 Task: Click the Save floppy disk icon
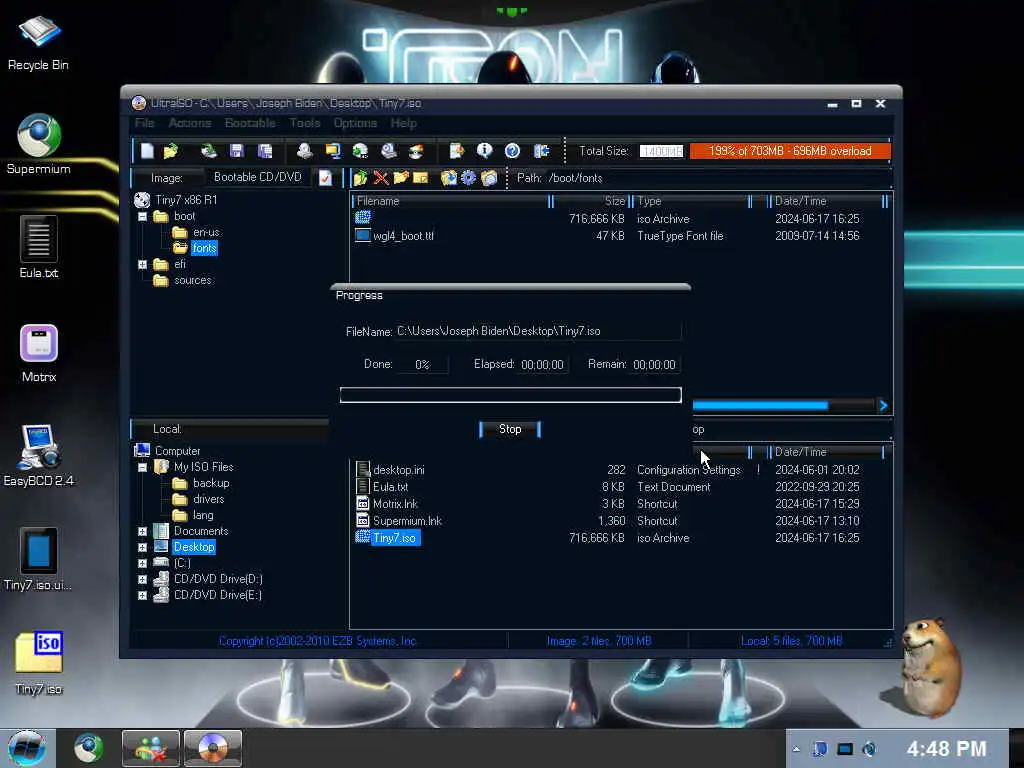(236, 151)
